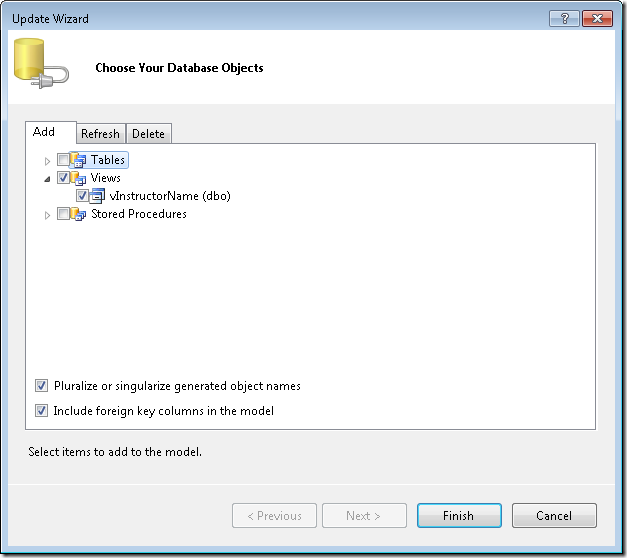Image resolution: width=627 pixels, height=558 pixels.
Task: Toggle Pluralize or singularize object names
Action: pos(41,385)
